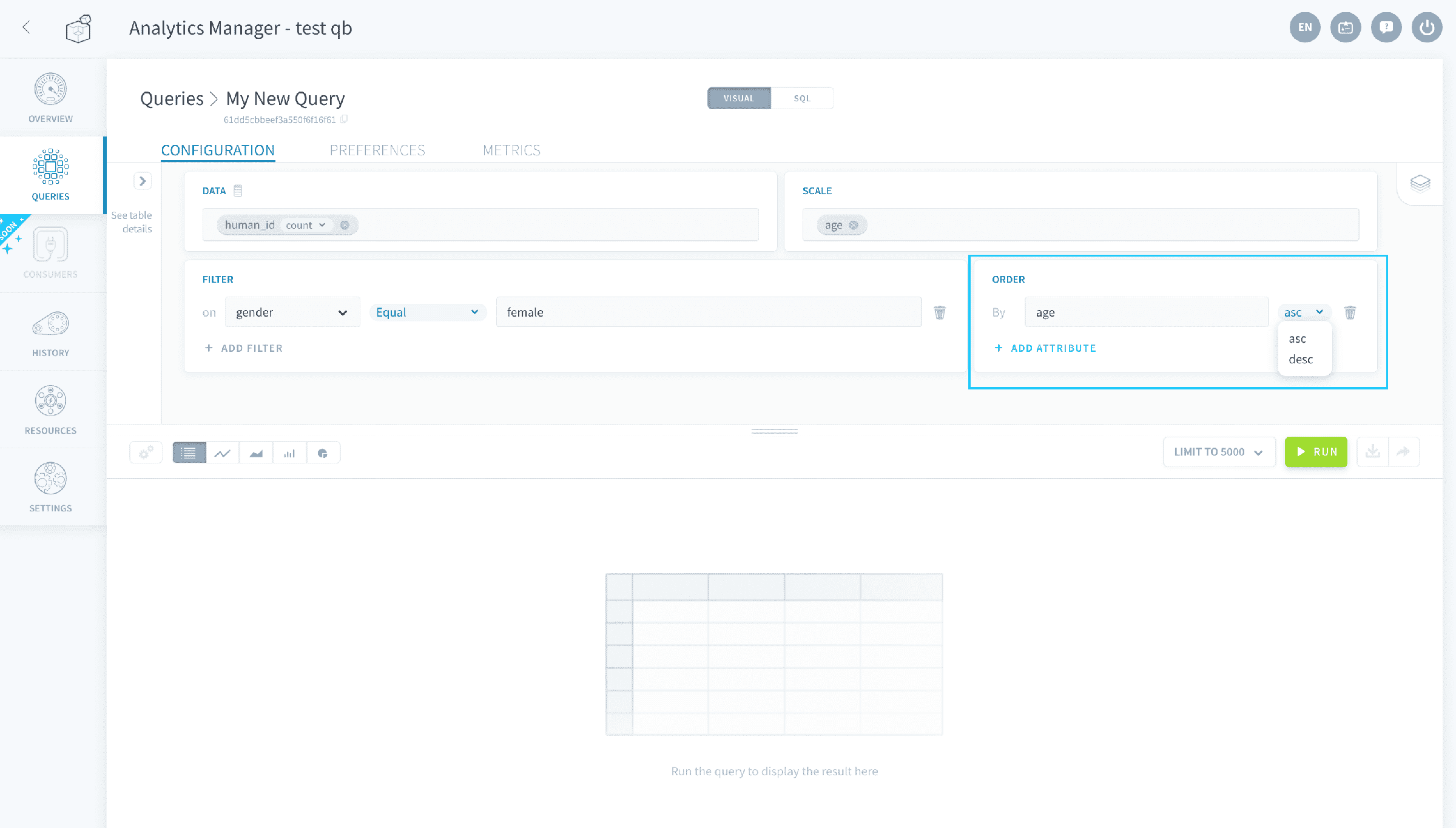Click the SCALE attributes input area
Viewport: 1456px width, 828px height.
tap(1080, 225)
